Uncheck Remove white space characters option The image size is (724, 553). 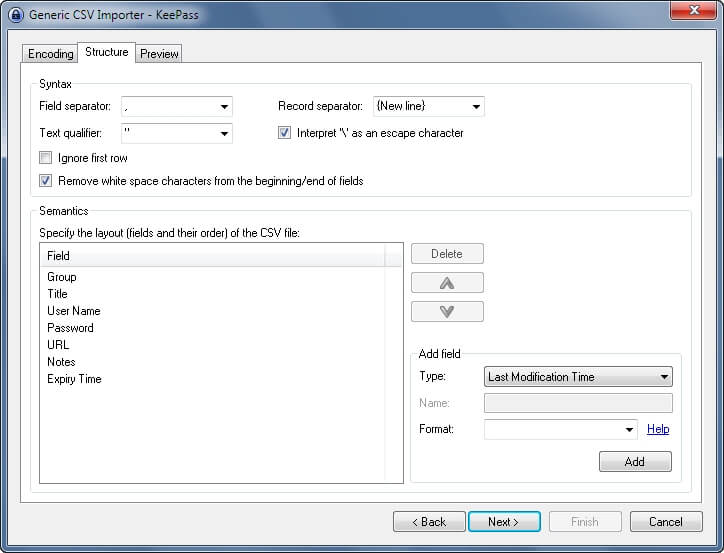point(45,180)
